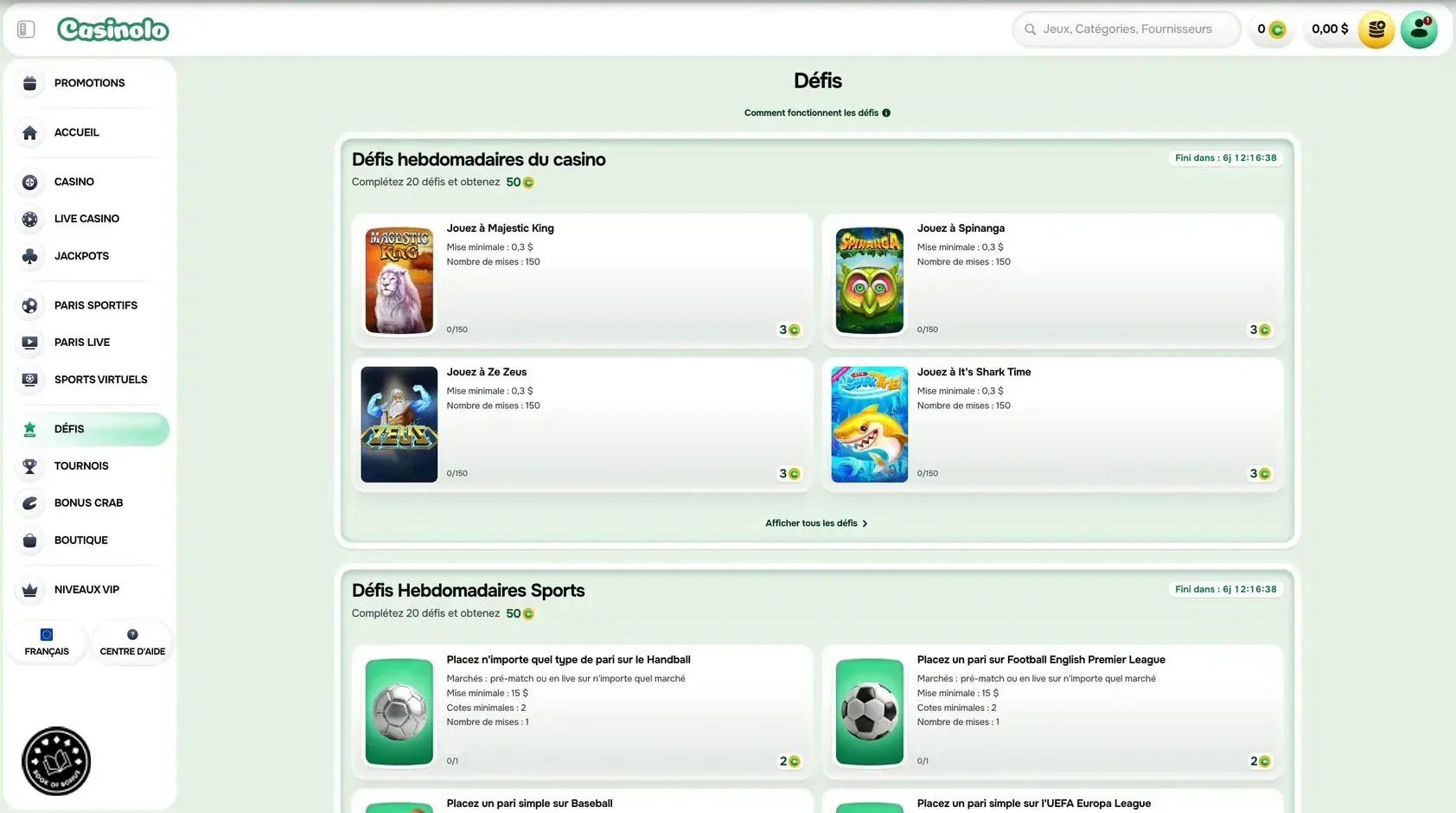Viewport: 1456px width, 813px height.
Task: Open the user profile avatar icon
Action: click(1419, 29)
